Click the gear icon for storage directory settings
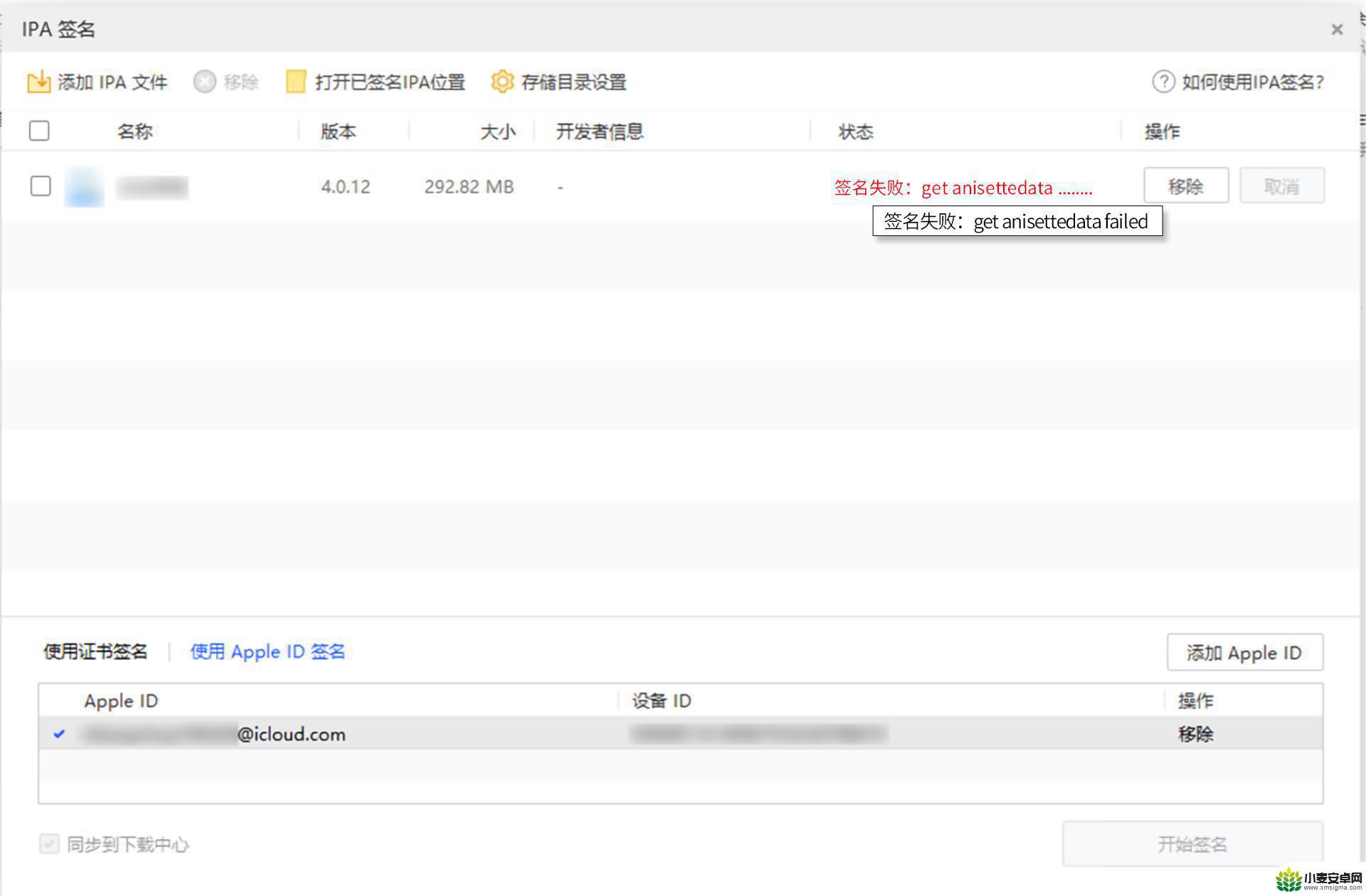1366x896 pixels. pos(502,82)
